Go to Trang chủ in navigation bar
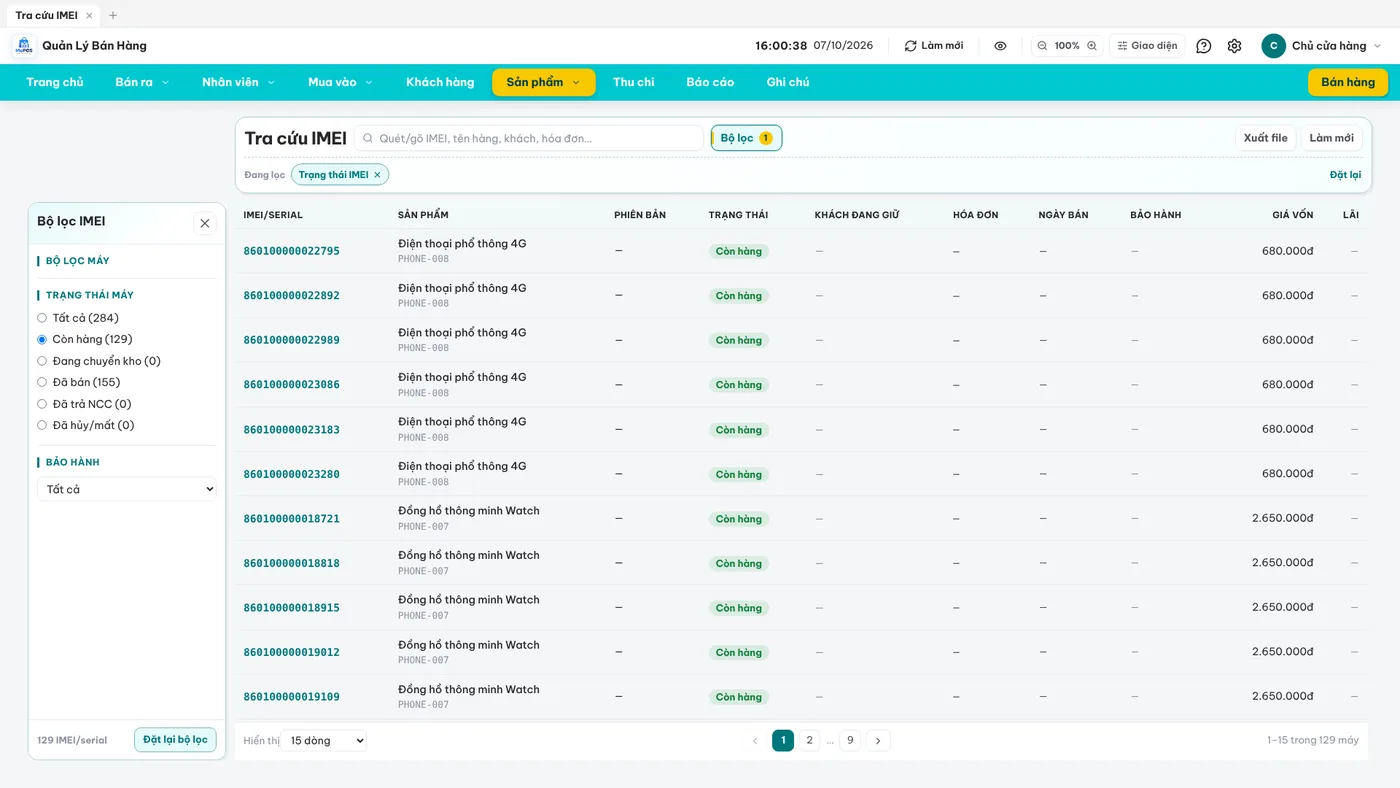This screenshot has width=1400, height=788. [55, 82]
